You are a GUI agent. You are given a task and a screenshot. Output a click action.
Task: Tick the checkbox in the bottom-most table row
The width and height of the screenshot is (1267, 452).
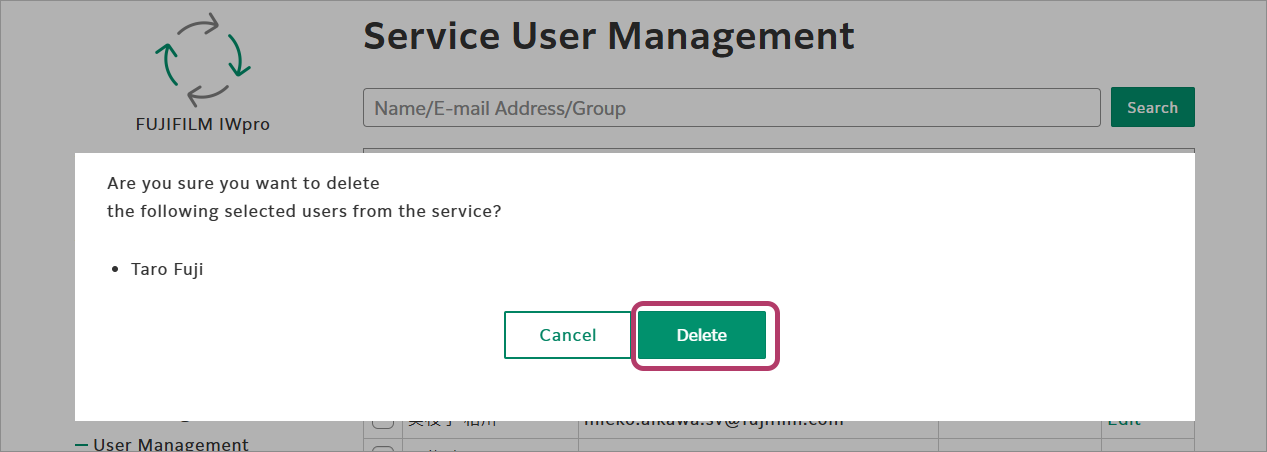(383, 447)
